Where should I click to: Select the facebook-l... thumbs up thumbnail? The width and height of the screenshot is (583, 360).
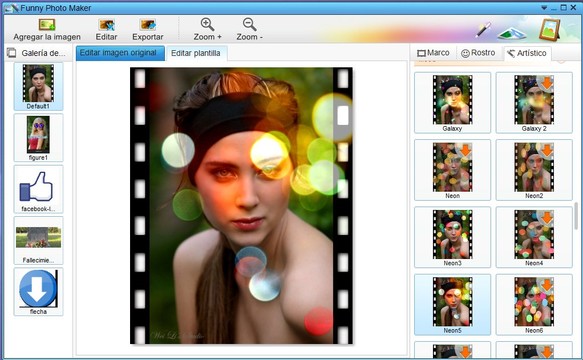pyautogui.click(x=38, y=189)
